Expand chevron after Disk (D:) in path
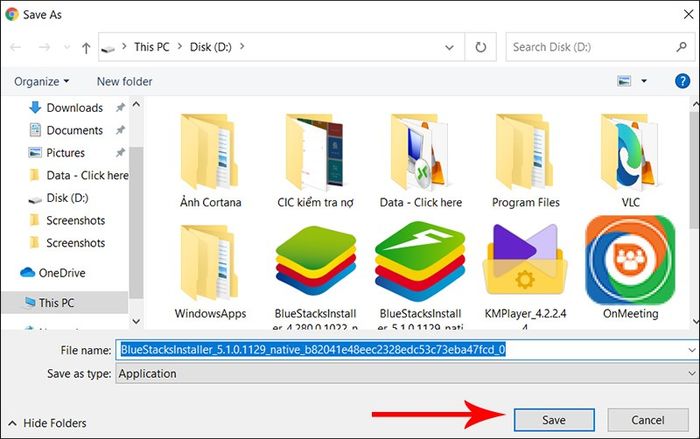 pos(242,46)
